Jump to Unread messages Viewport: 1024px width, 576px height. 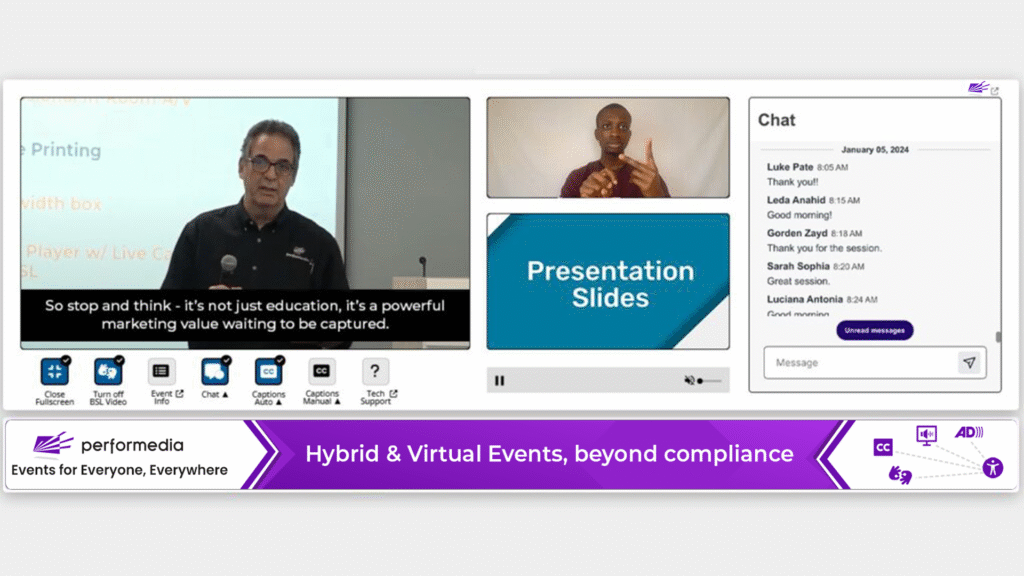875,330
